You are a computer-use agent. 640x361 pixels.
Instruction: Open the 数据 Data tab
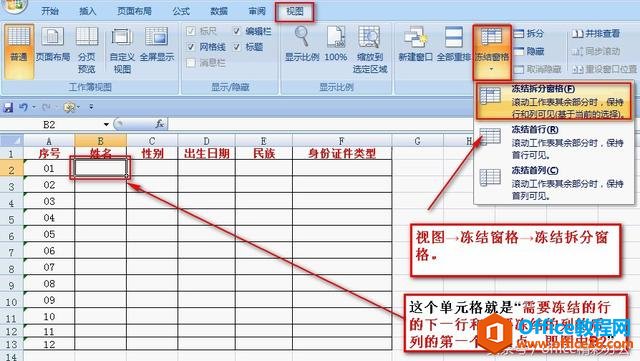219,11
